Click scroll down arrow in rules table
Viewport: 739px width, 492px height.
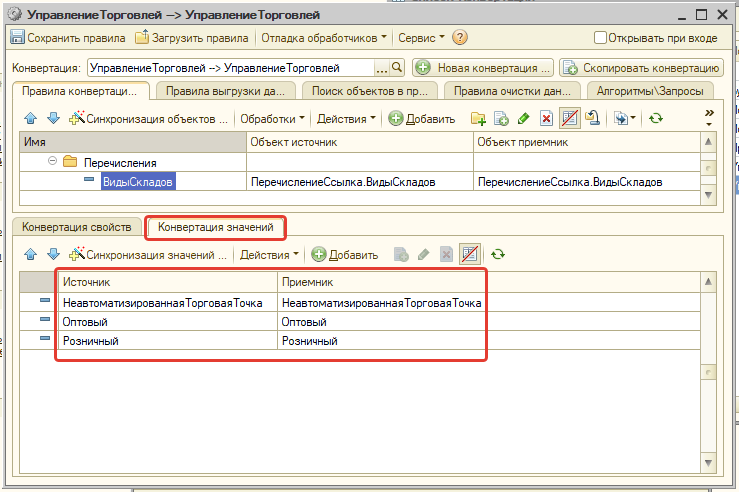click(x=708, y=195)
